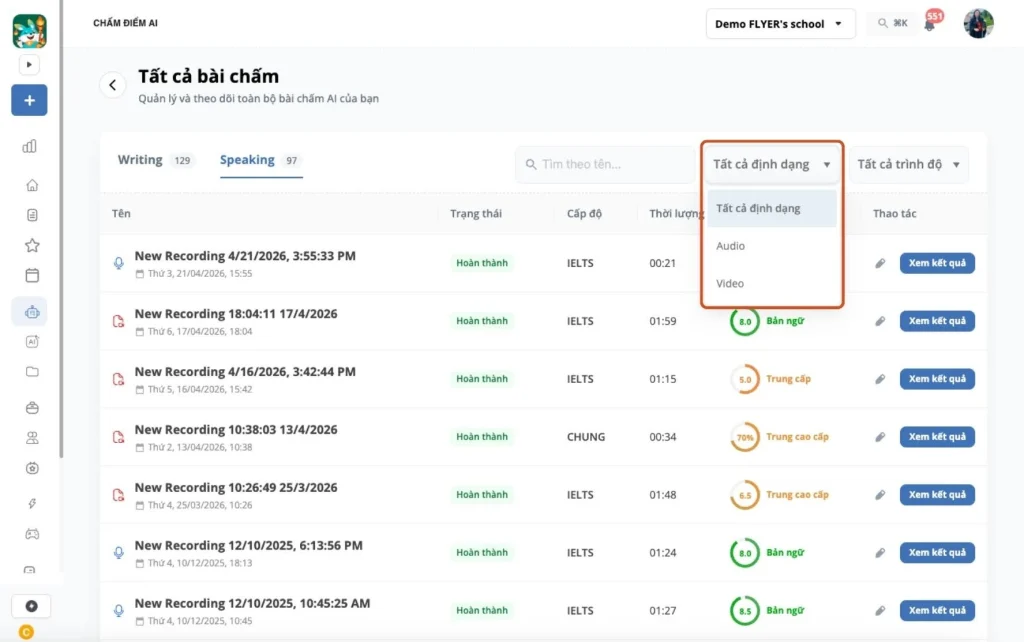This screenshot has width=1024, height=642.
Task: Click the 8.5 score ring in last row
Action: click(744, 611)
